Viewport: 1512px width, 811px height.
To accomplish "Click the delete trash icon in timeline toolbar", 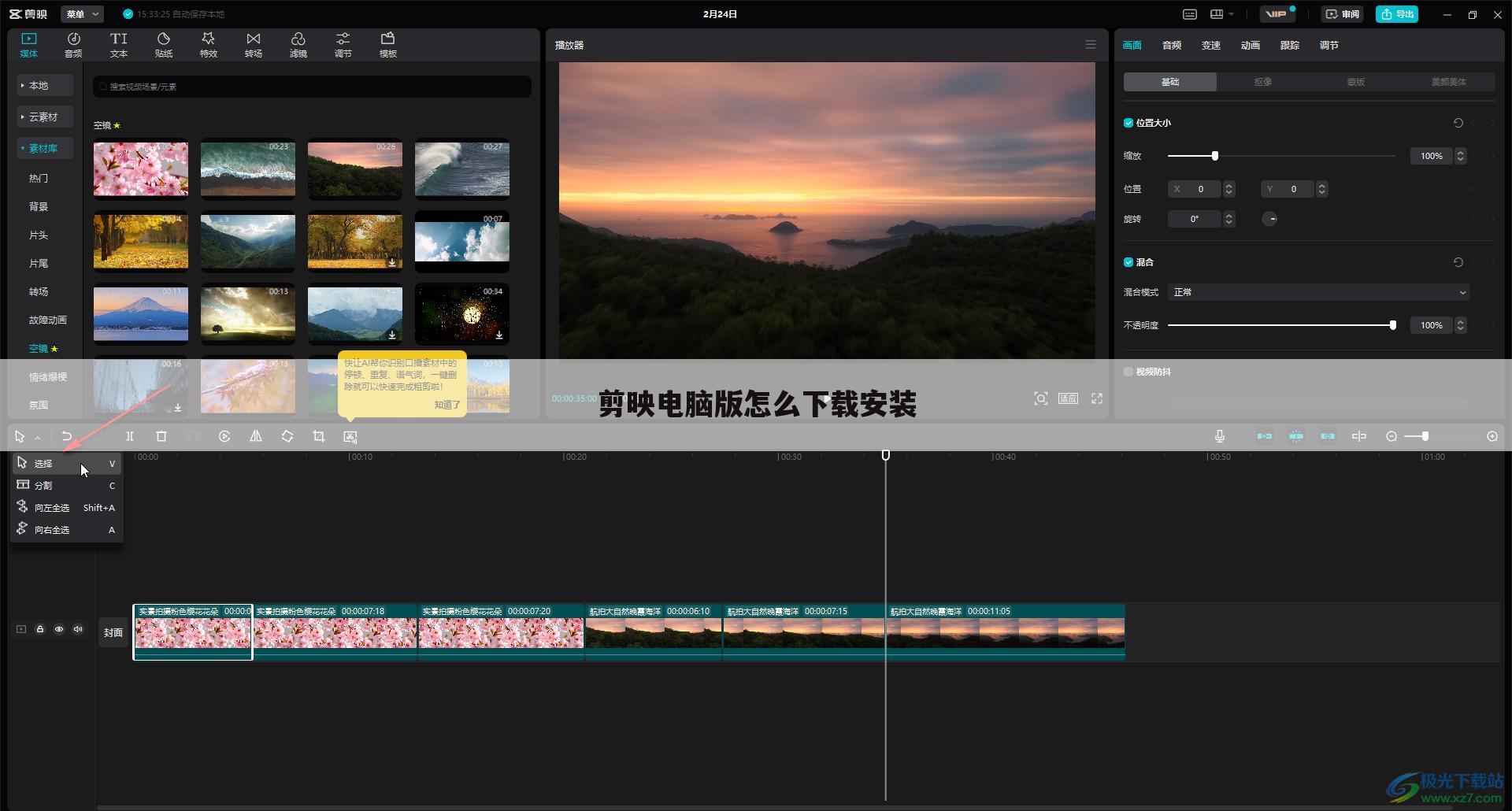I will [161, 436].
